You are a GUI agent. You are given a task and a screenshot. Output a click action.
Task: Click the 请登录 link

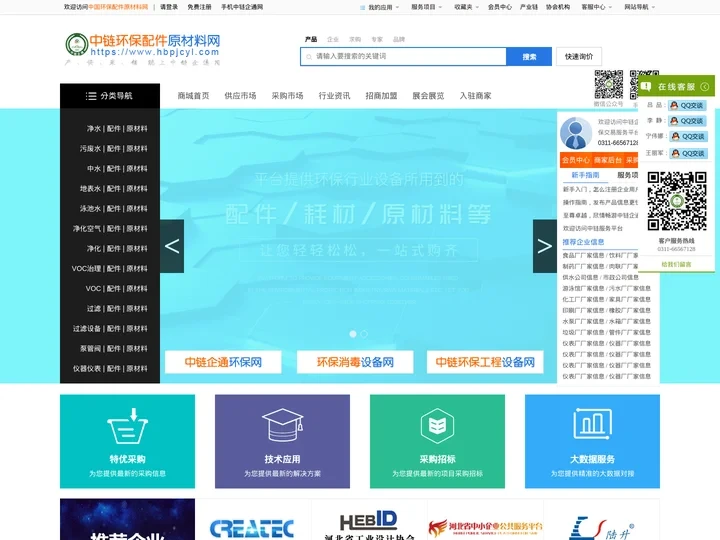(x=169, y=7)
